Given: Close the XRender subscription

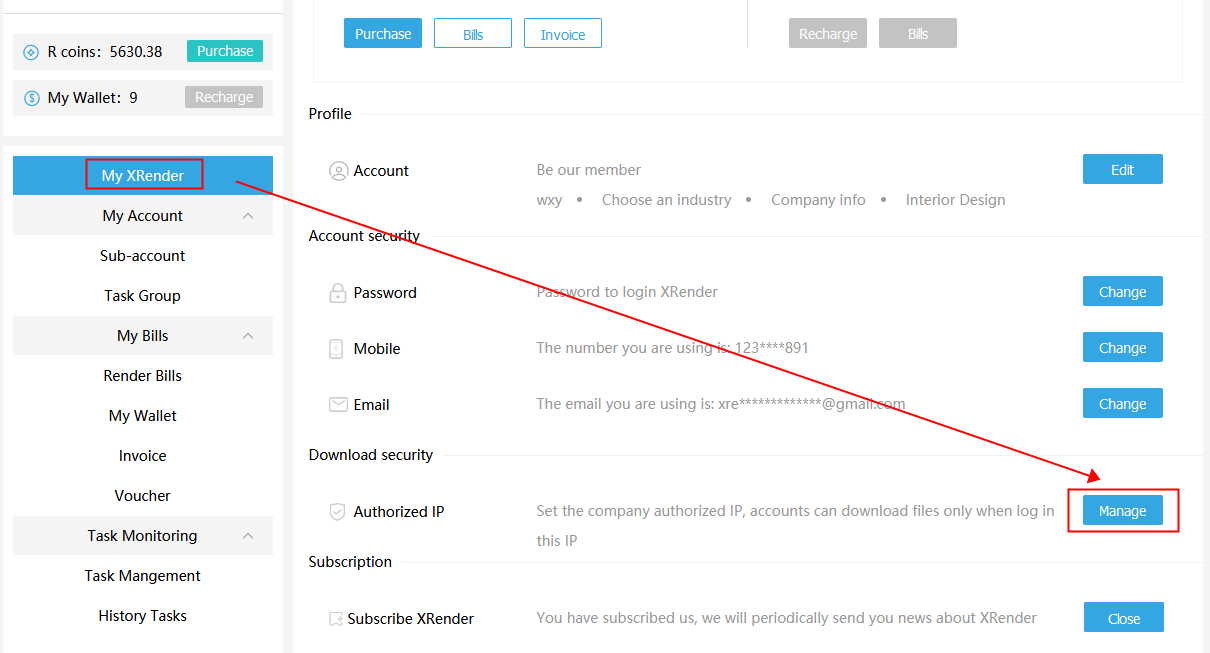Looking at the screenshot, I should coord(1123,618).
